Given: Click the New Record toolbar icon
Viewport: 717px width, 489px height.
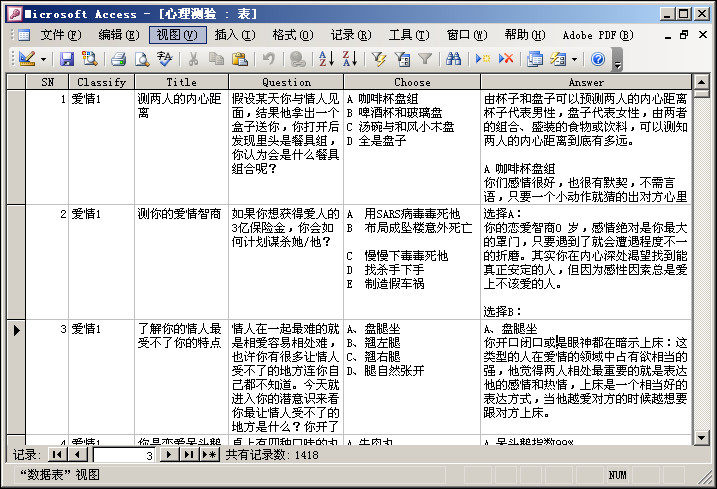Looking at the screenshot, I should (x=482, y=59).
